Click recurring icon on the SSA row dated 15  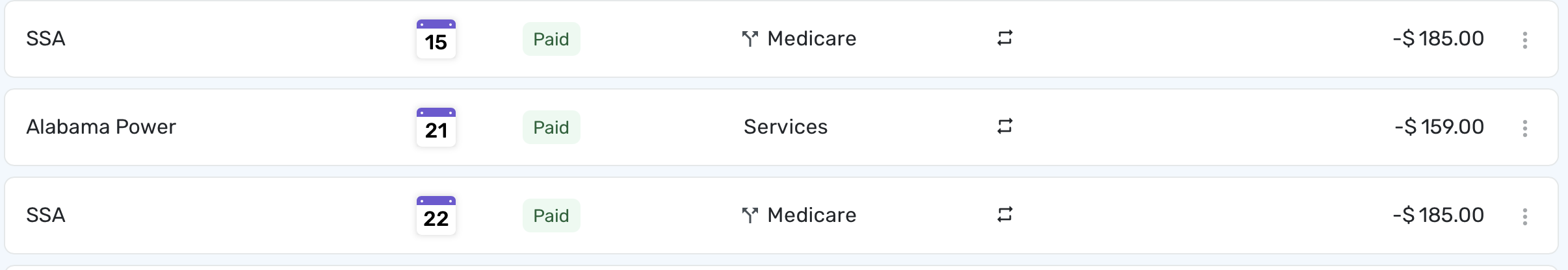tap(1005, 38)
